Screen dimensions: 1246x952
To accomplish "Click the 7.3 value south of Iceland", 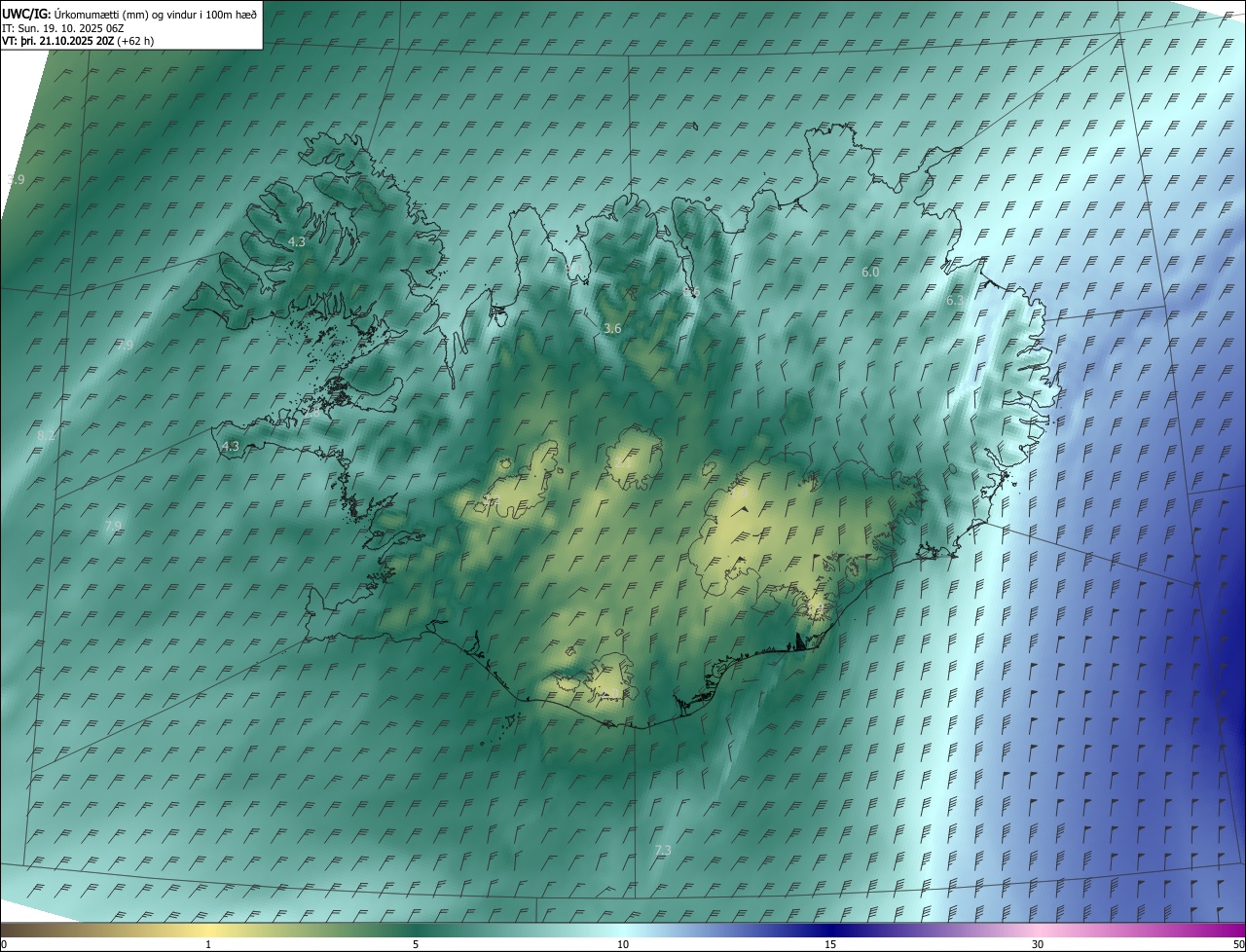I will pyautogui.click(x=663, y=850).
